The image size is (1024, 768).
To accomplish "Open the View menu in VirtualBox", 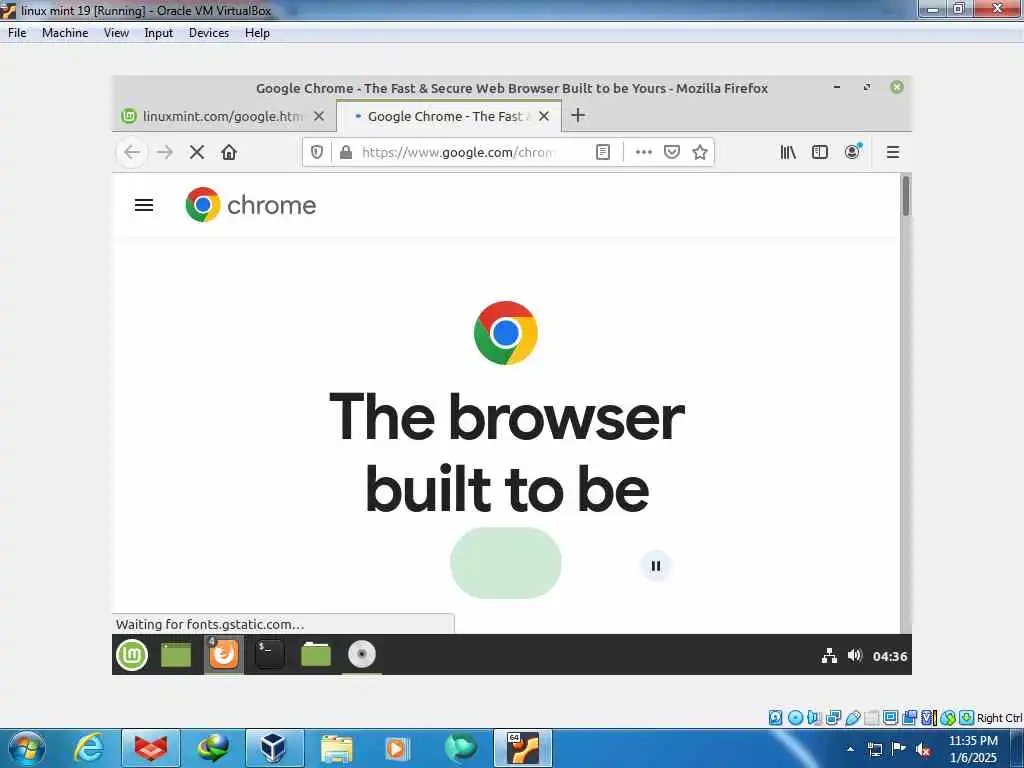I will [x=116, y=33].
